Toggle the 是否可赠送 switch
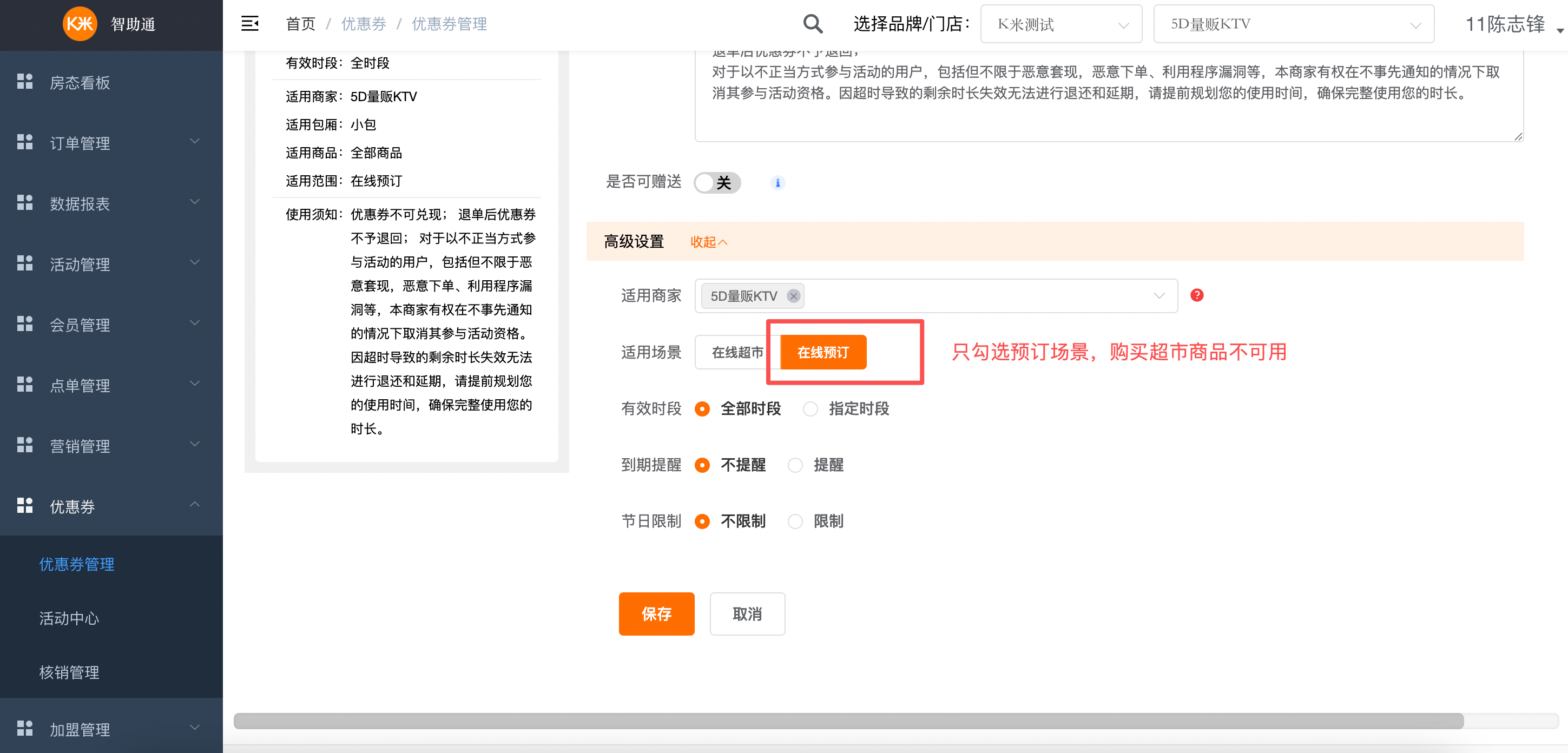Image resolution: width=1568 pixels, height=753 pixels. click(717, 183)
